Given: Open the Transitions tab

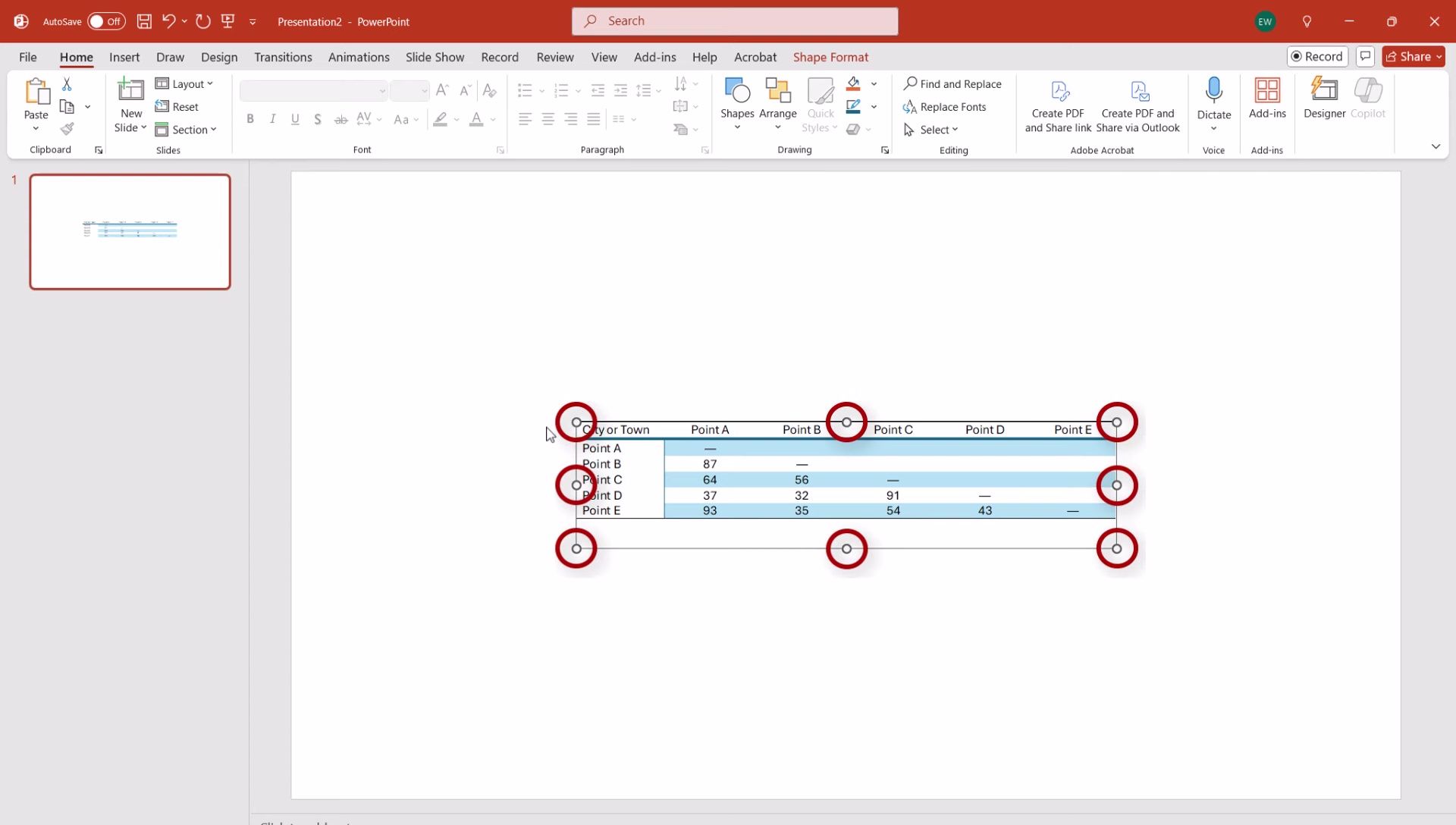Looking at the screenshot, I should point(283,57).
